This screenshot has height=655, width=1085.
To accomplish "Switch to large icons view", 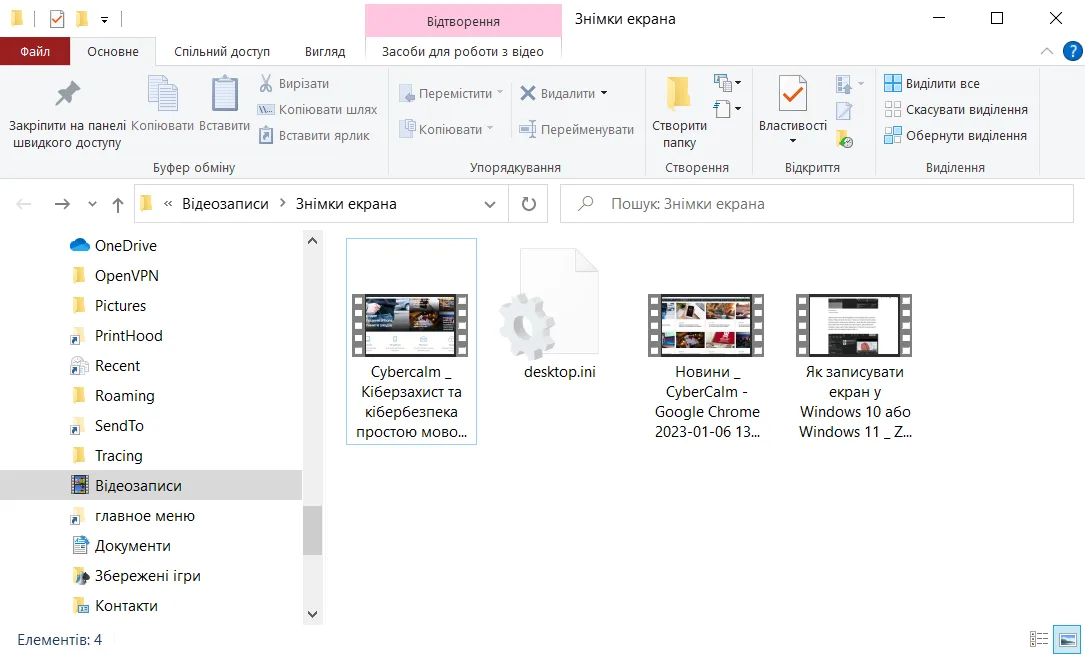I will [x=1068, y=640].
